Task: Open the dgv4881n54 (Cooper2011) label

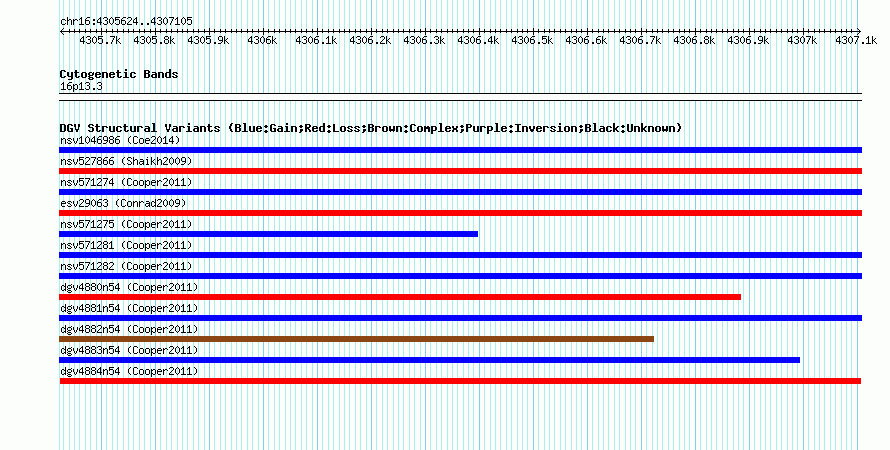Action: (x=129, y=308)
